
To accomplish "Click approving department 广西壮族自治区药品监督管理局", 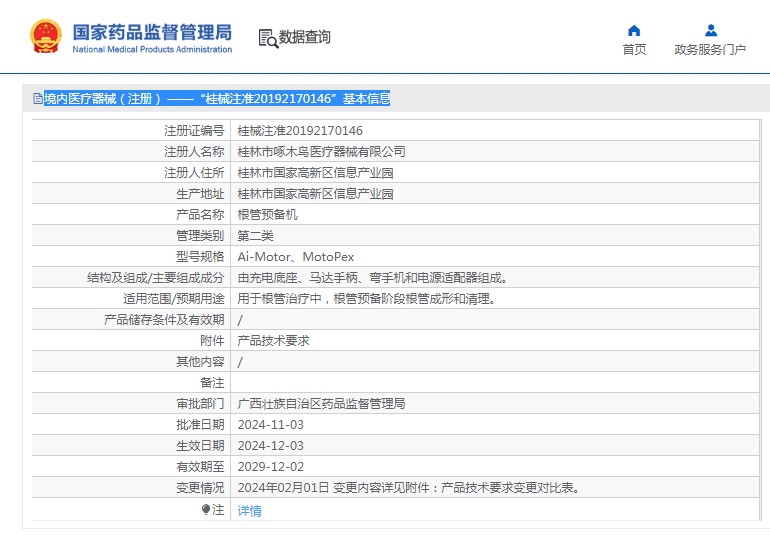I will [x=322, y=404].
